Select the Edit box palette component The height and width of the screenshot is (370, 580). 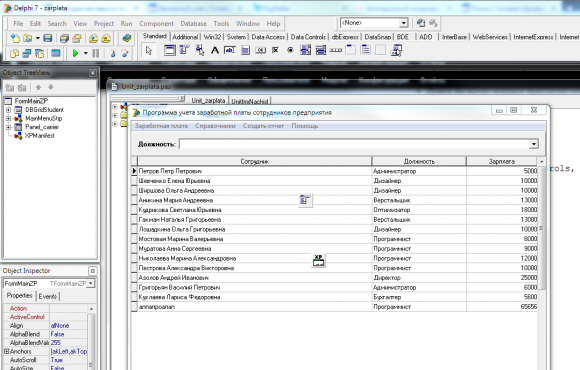pos(230,50)
